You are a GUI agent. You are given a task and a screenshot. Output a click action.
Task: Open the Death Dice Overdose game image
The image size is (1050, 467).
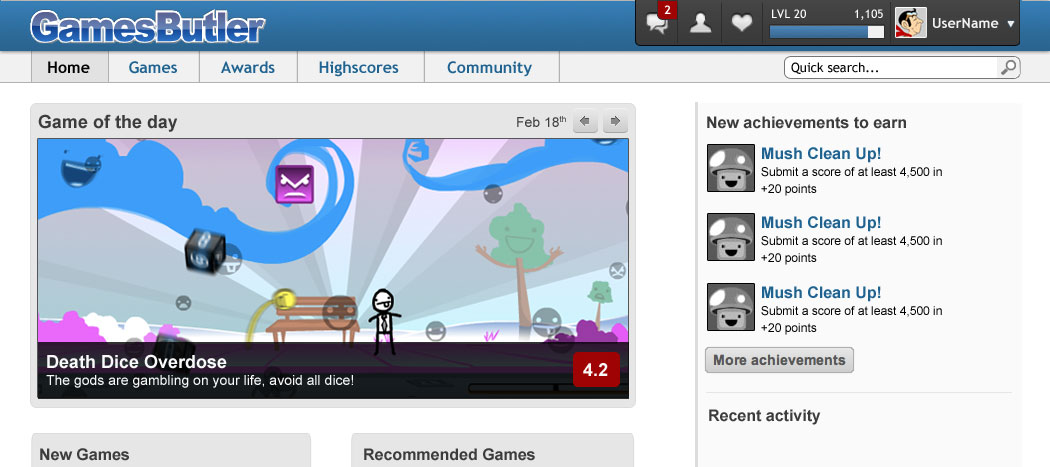pos(333,240)
